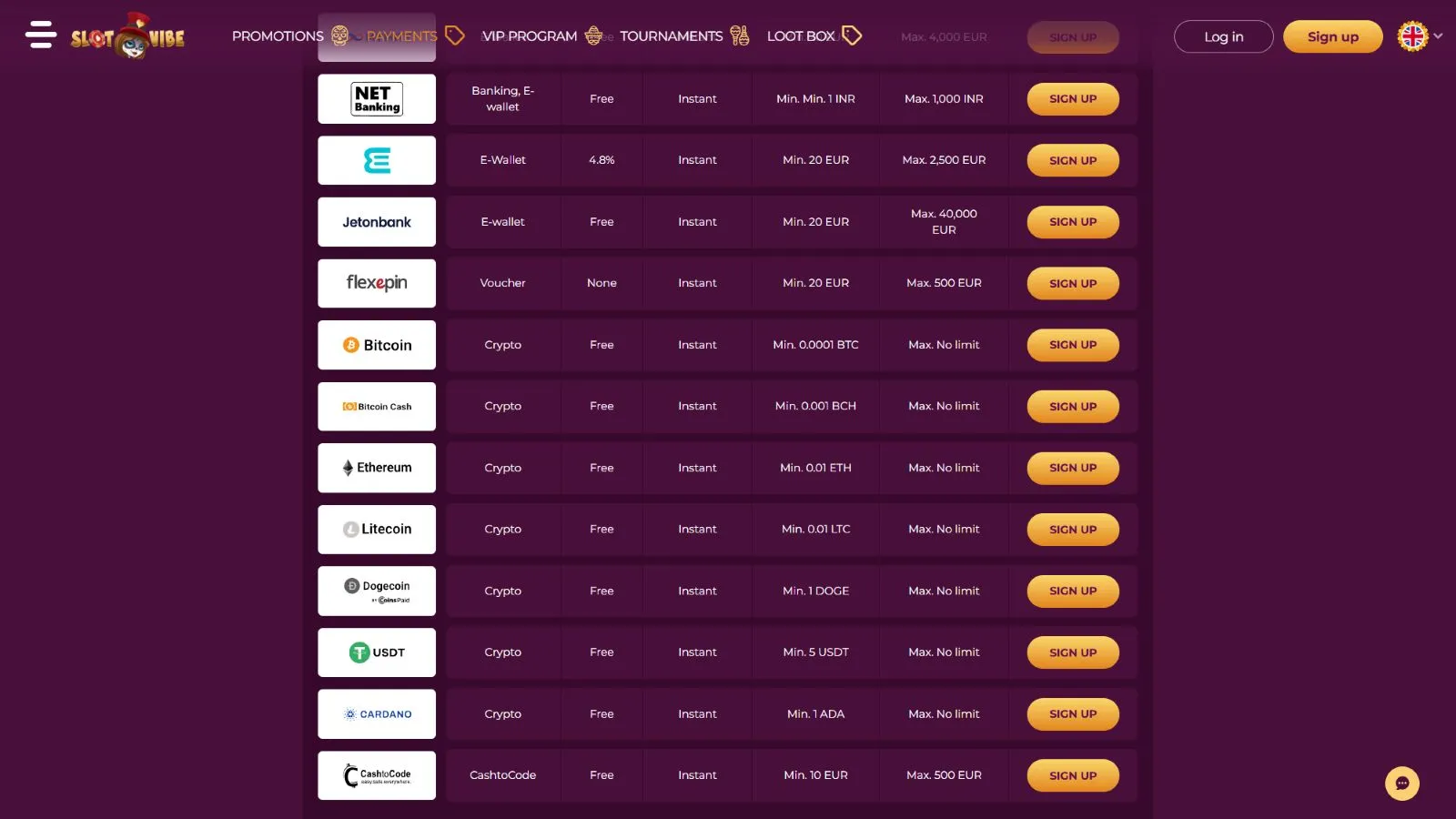Open the Loot Box menu item
1456x819 pixels.
(801, 36)
